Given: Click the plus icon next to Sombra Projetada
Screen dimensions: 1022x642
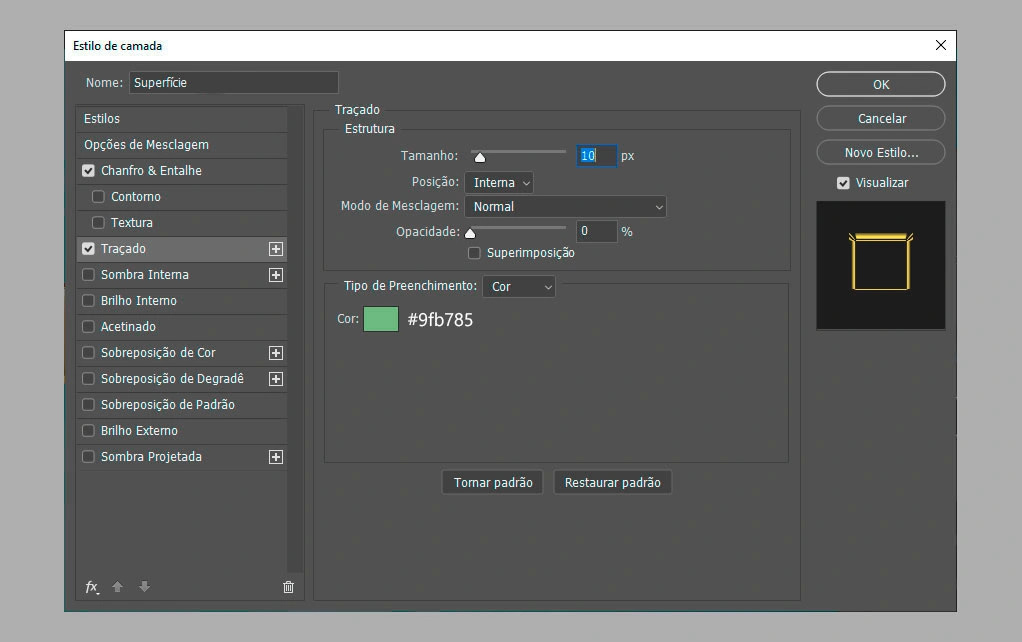Looking at the screenshot, I should pos(276,457).
